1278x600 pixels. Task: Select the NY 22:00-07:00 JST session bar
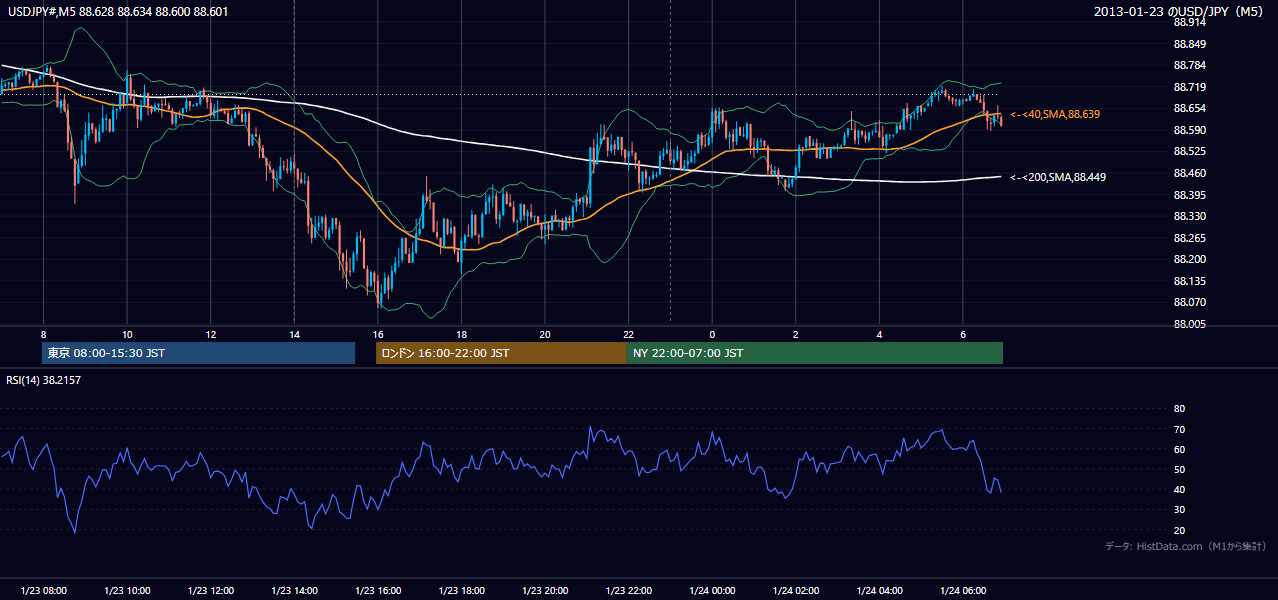tap(815, 353)
